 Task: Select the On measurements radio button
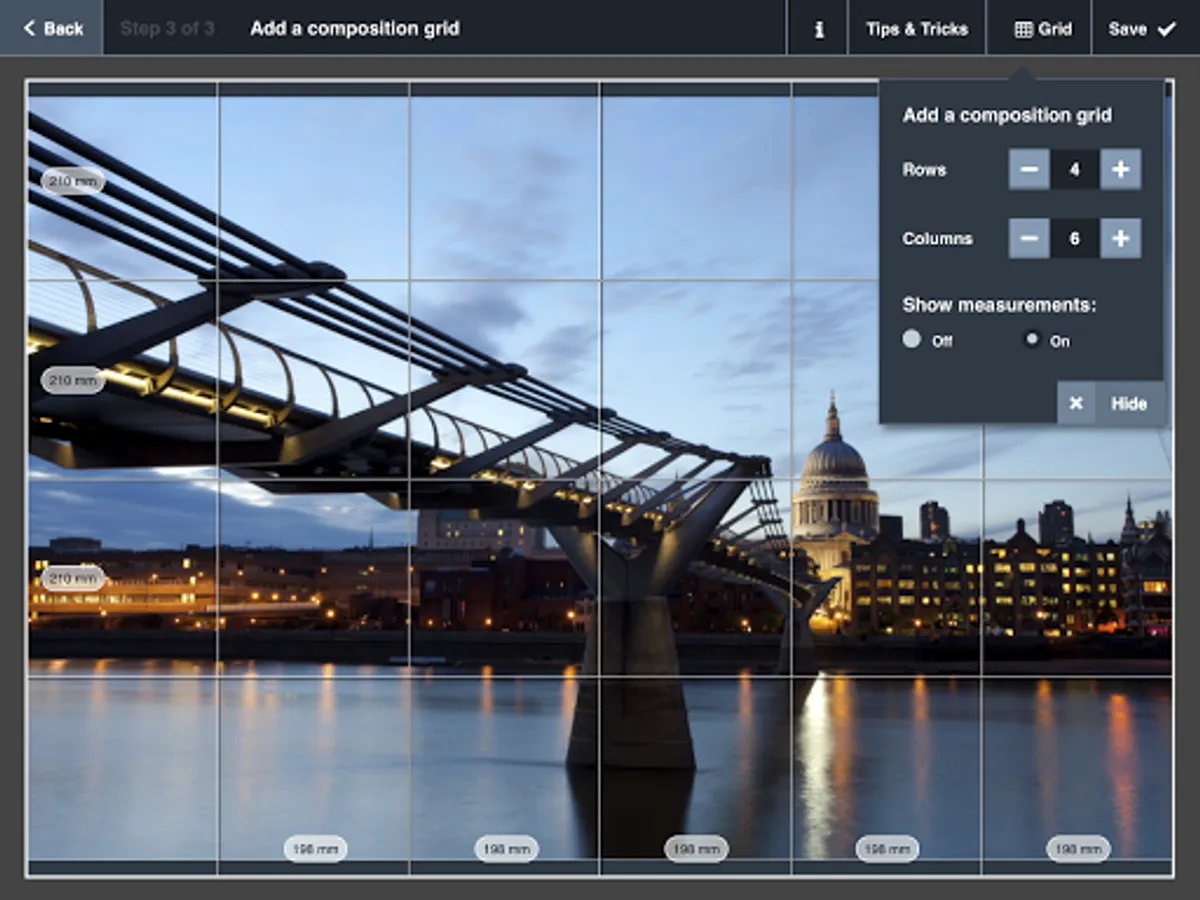click(x=1032, y=340)
